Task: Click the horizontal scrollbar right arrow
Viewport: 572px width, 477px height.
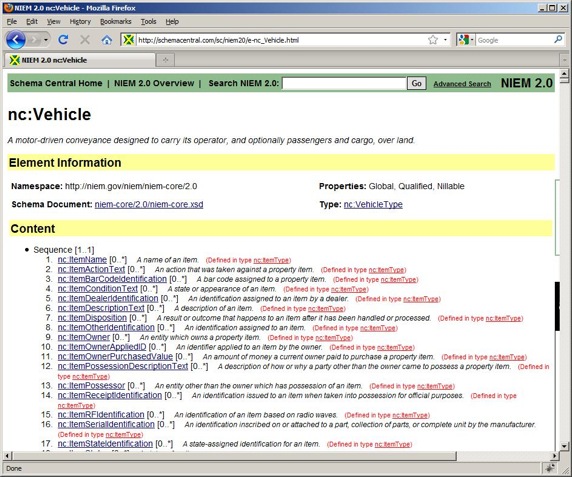Action: 555,455
